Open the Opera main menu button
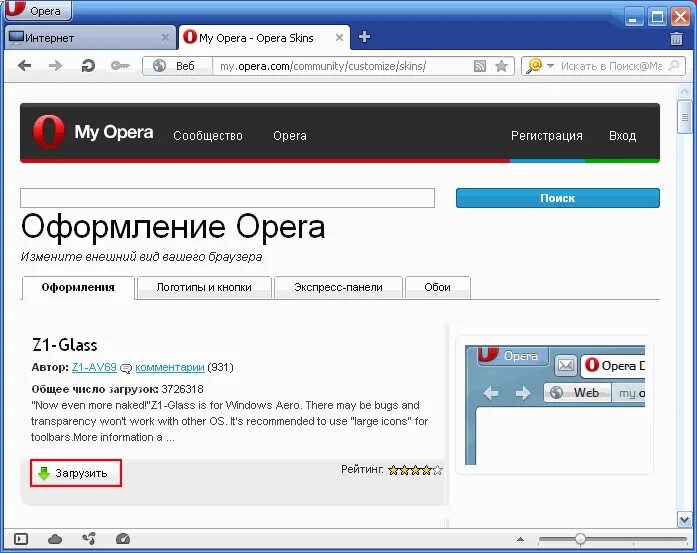697x553 pixels. tap(37, 10)
